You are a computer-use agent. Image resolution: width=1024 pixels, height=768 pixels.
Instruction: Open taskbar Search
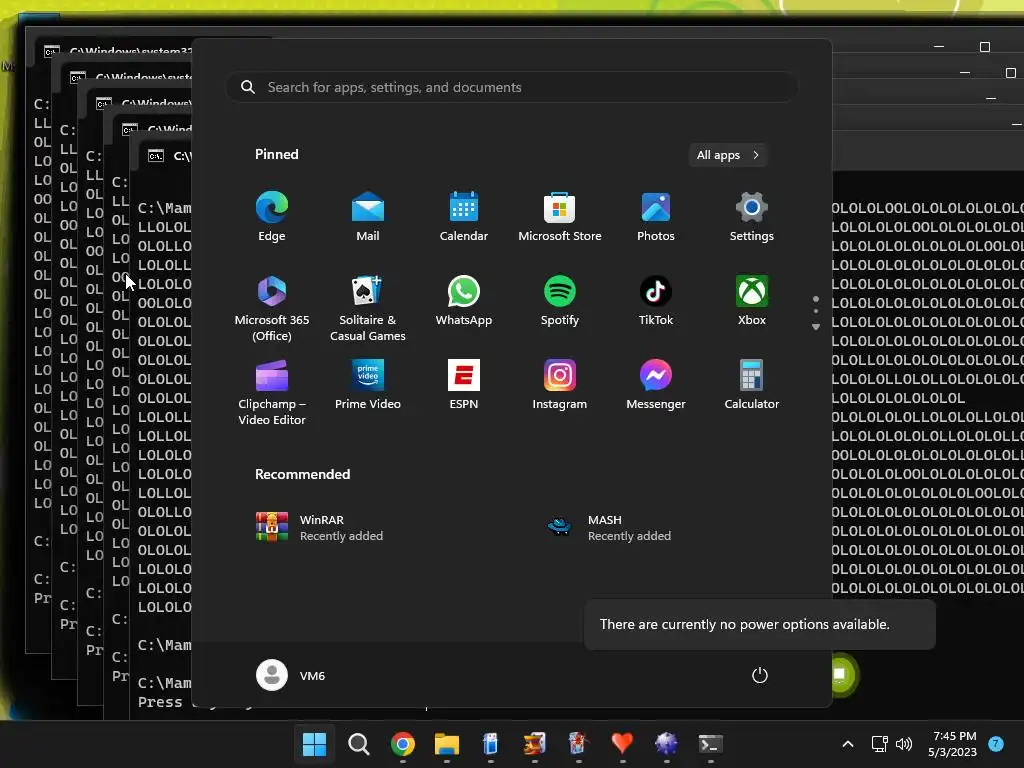tap(359, 744)
